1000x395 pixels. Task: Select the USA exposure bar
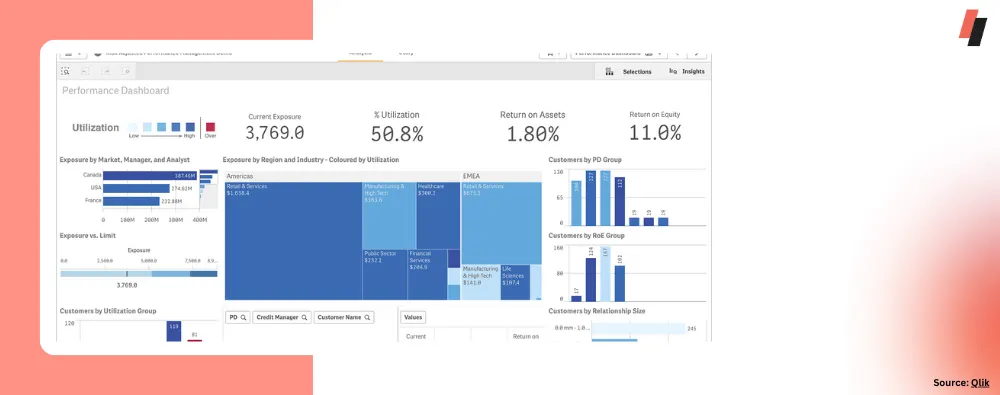[136, 188]
